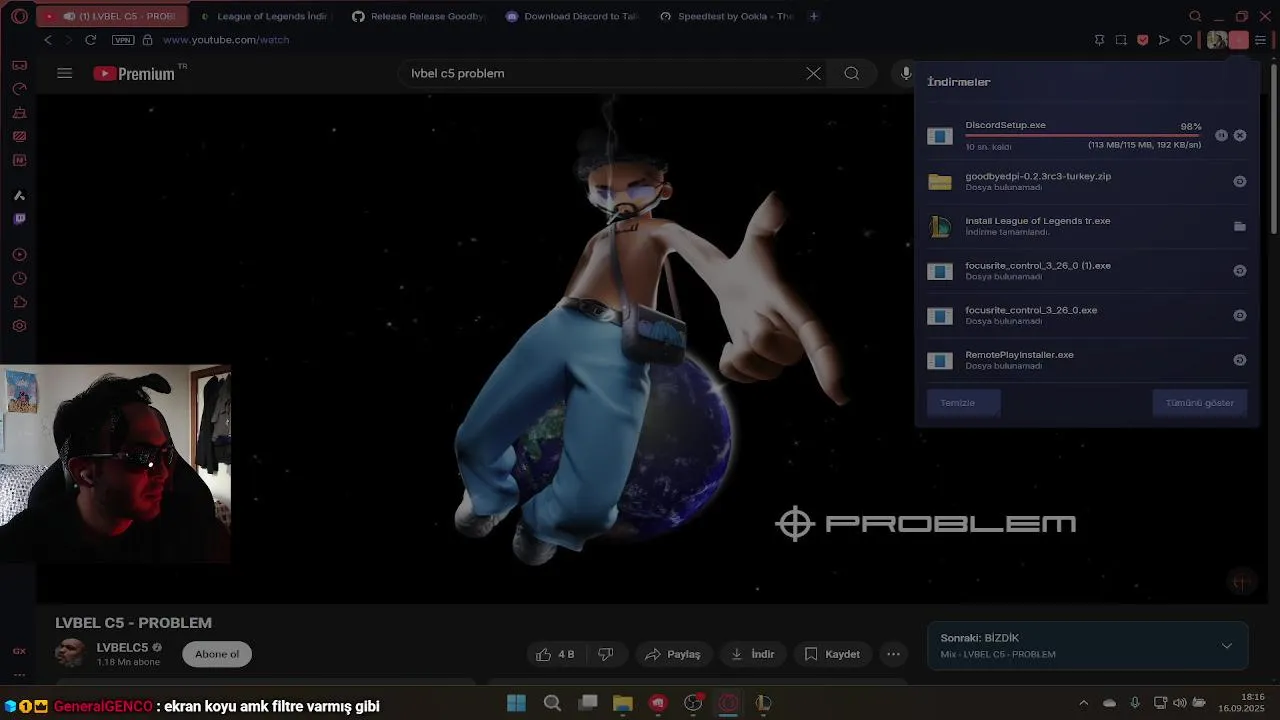Screen dimensions: 1280x720
Task: Open History clock icon in sidebar
Action: click(19, 279)
